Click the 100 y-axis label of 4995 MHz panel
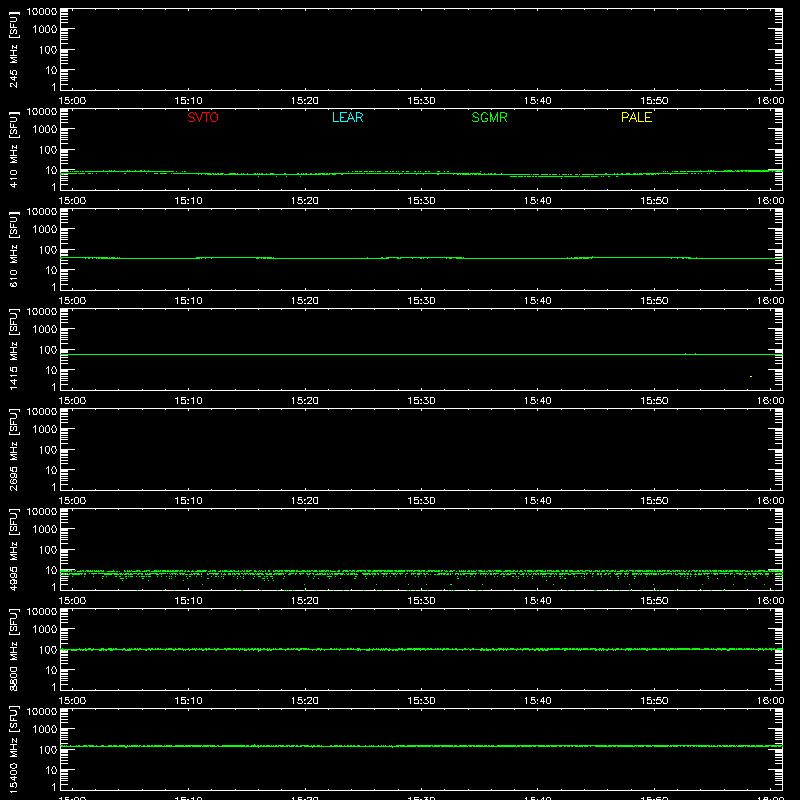Viewport: 800px width, 800px height. click(48, 550)
